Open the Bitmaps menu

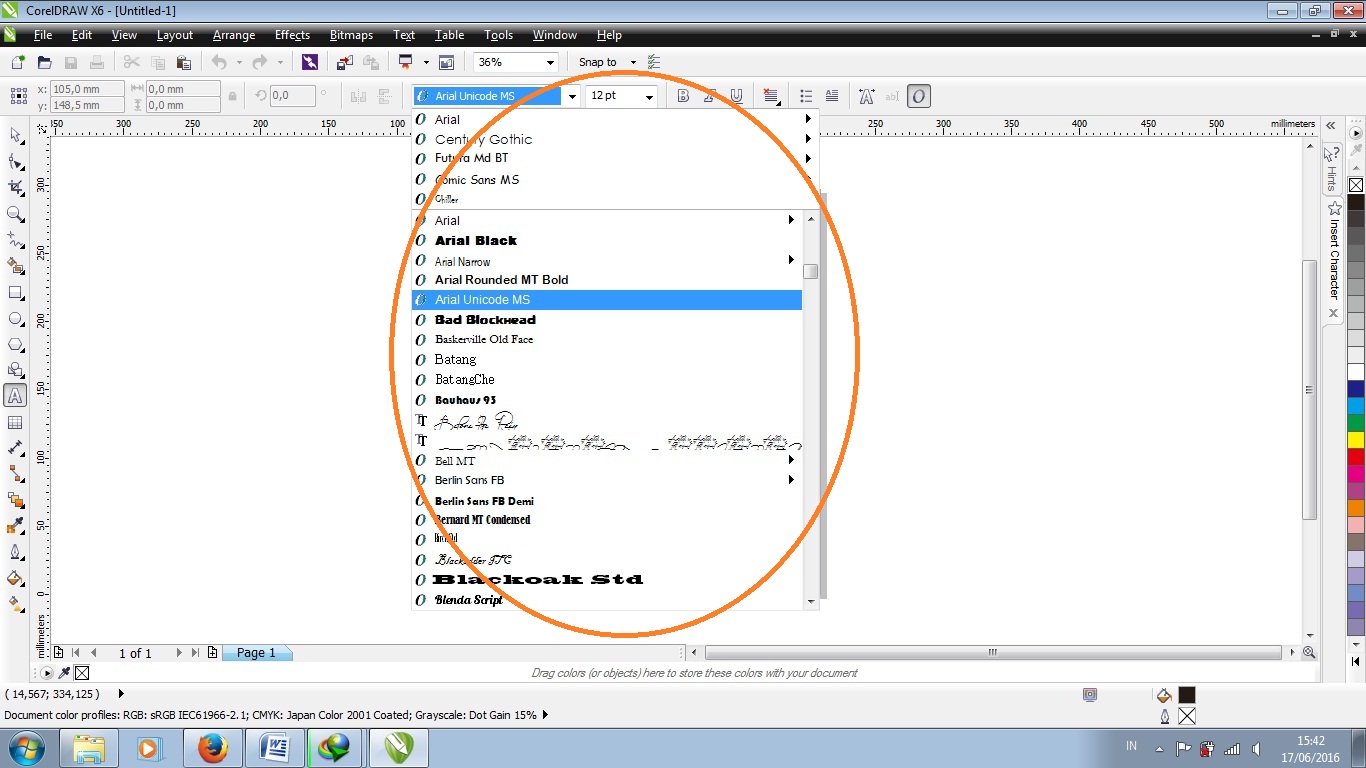point(351,35)
